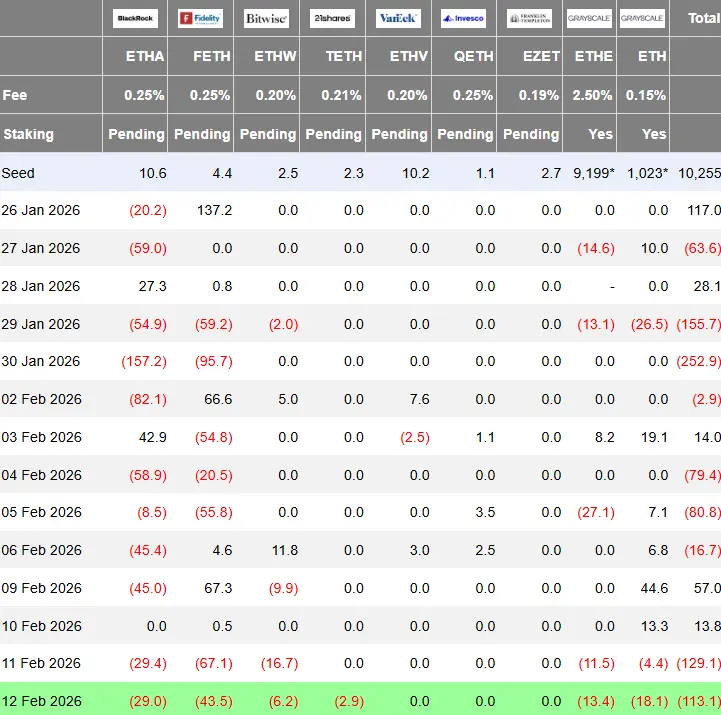721x715 pixels.
Task: Click the Grayscale logo above ETHE
Action: tap(590, 18)
